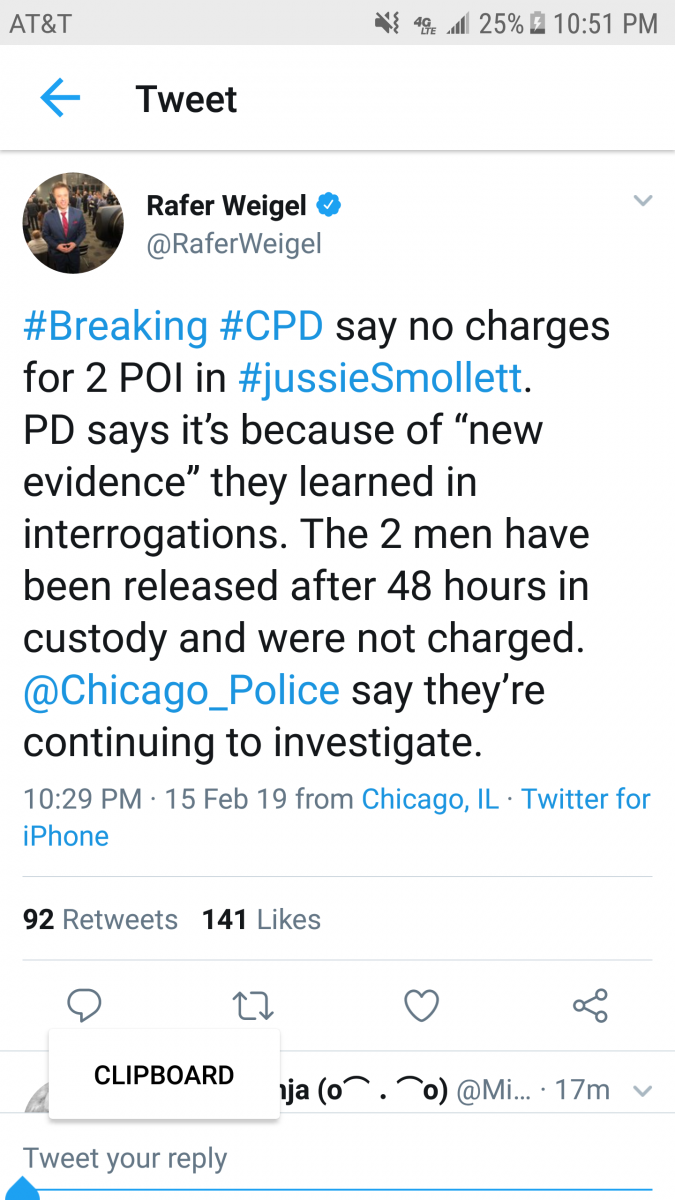
Task: View the 92 Retweets list
Action: pyautogui.click(x=100, y=920)
